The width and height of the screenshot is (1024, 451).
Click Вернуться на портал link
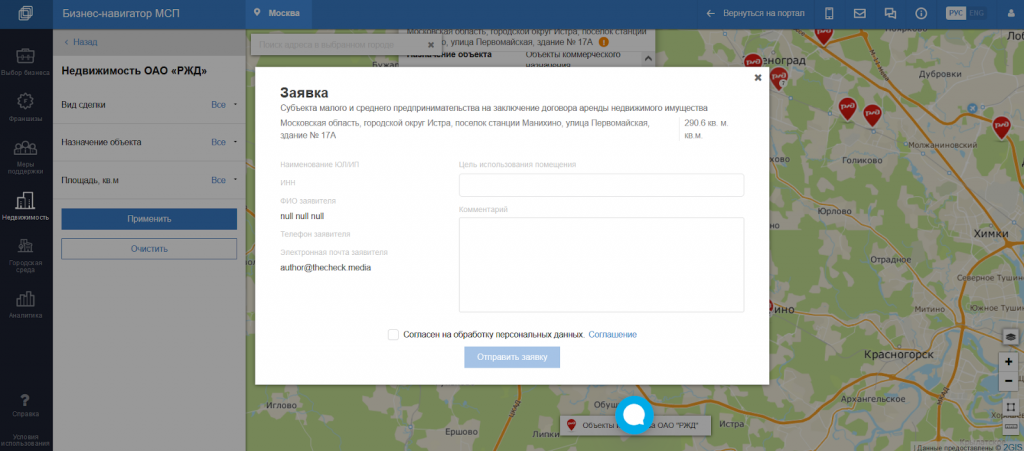[x=756, y=13]
